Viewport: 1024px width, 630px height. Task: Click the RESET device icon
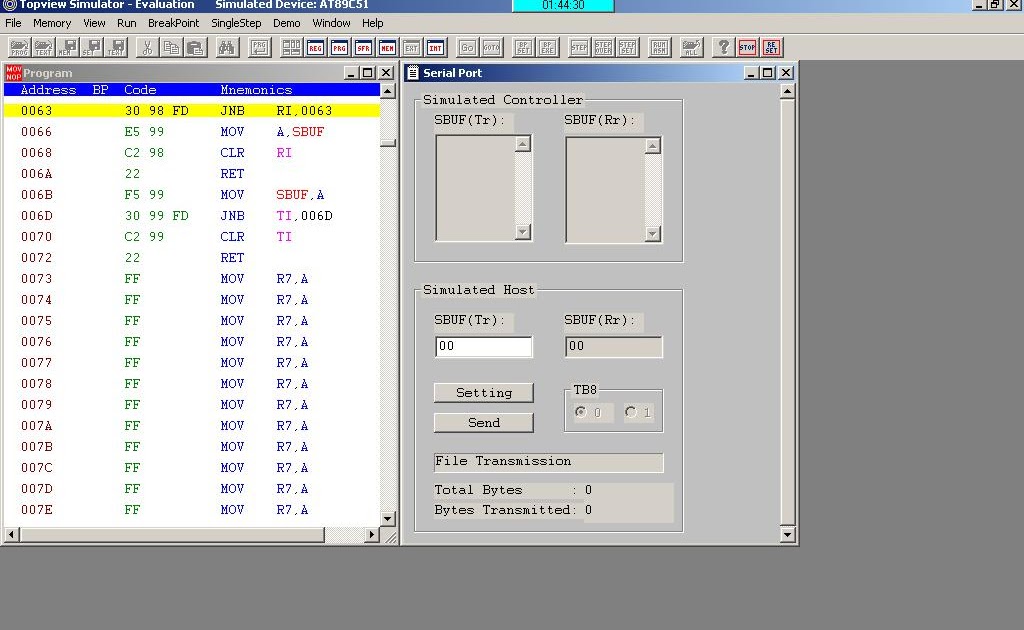(769, 46)
